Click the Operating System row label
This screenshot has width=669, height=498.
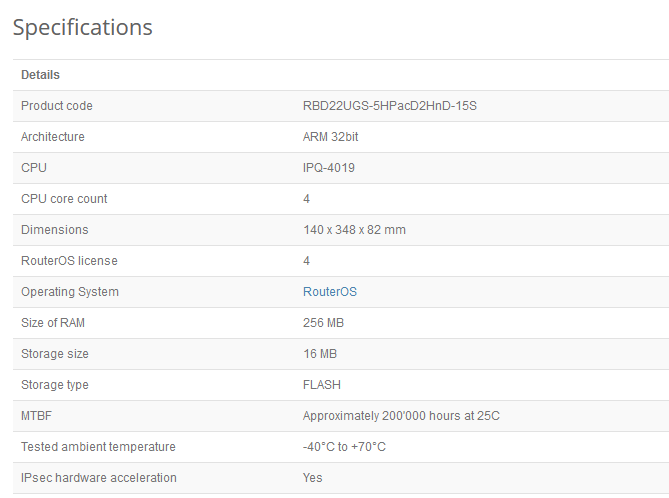tap(70, 292)
